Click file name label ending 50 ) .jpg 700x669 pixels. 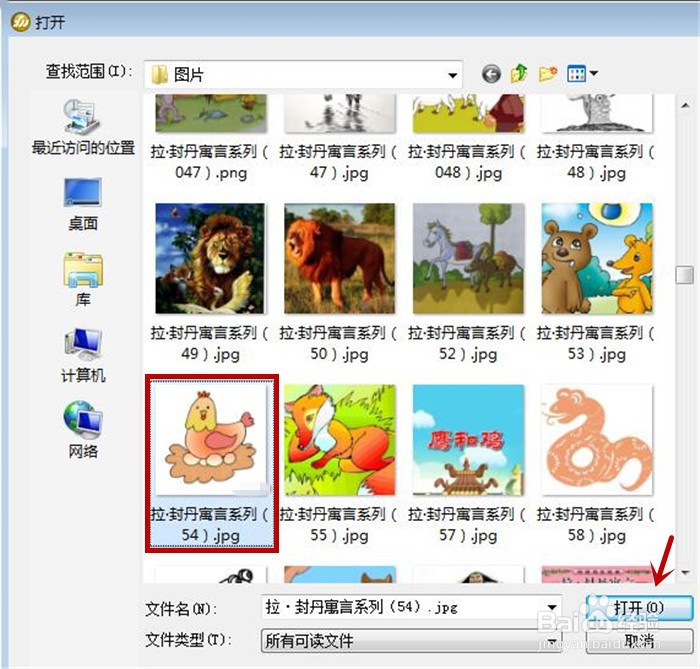pyautogui.click(x=339, y=343)
